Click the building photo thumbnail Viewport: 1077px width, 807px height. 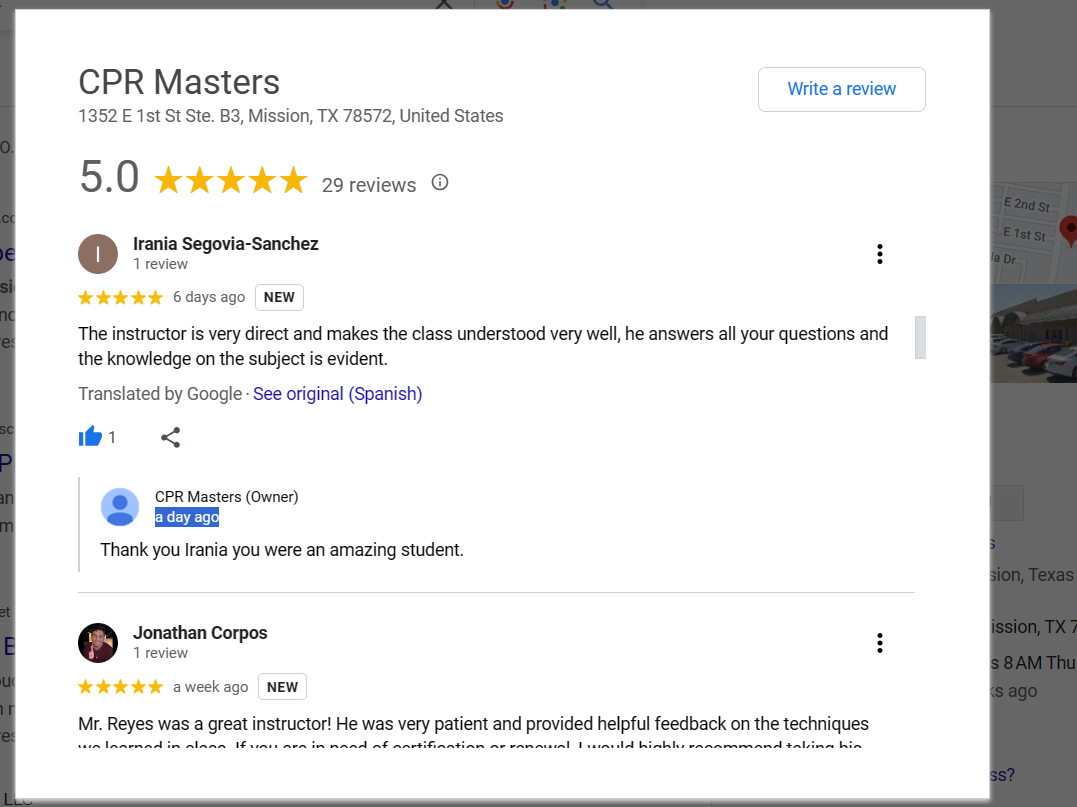tap(1033, 335)
